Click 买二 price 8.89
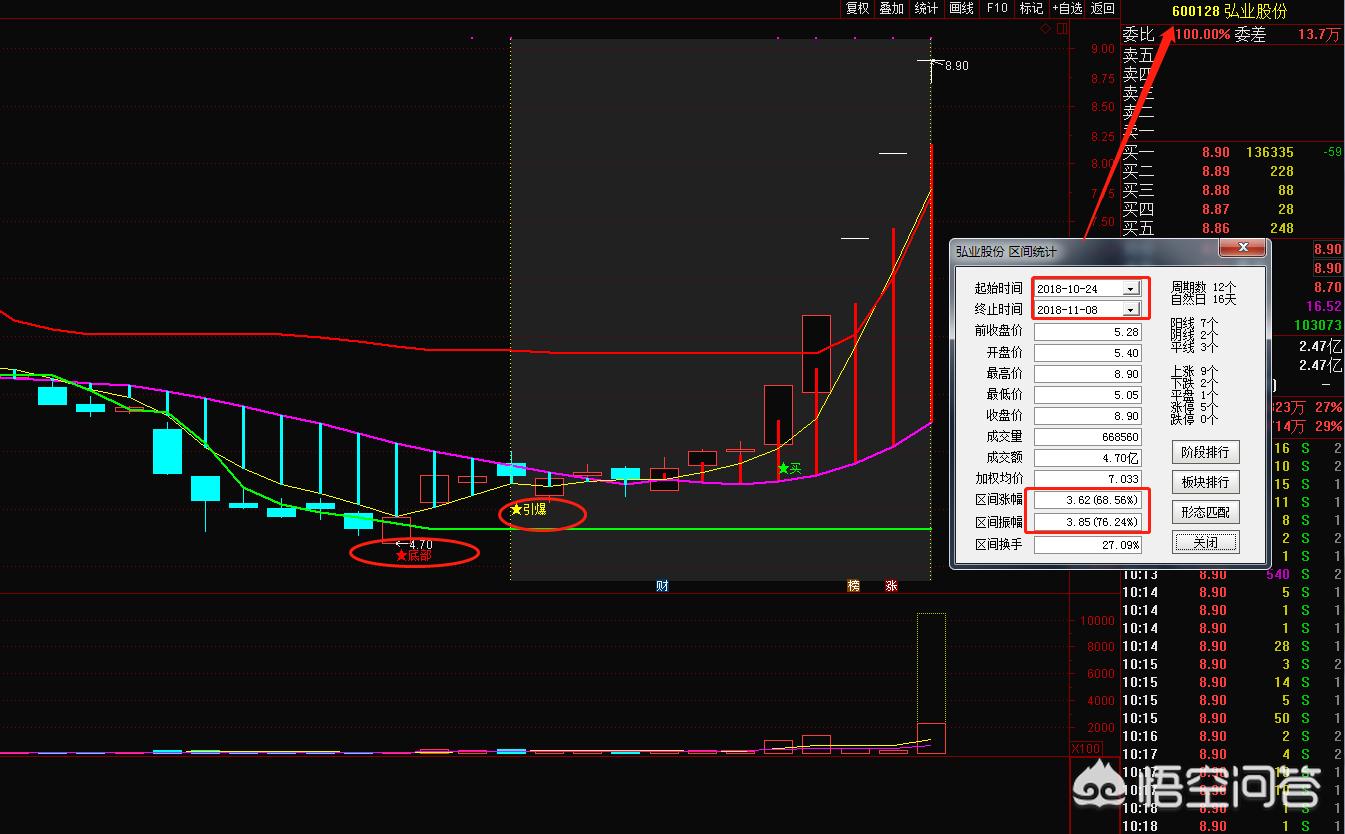 click(1215, 171)
